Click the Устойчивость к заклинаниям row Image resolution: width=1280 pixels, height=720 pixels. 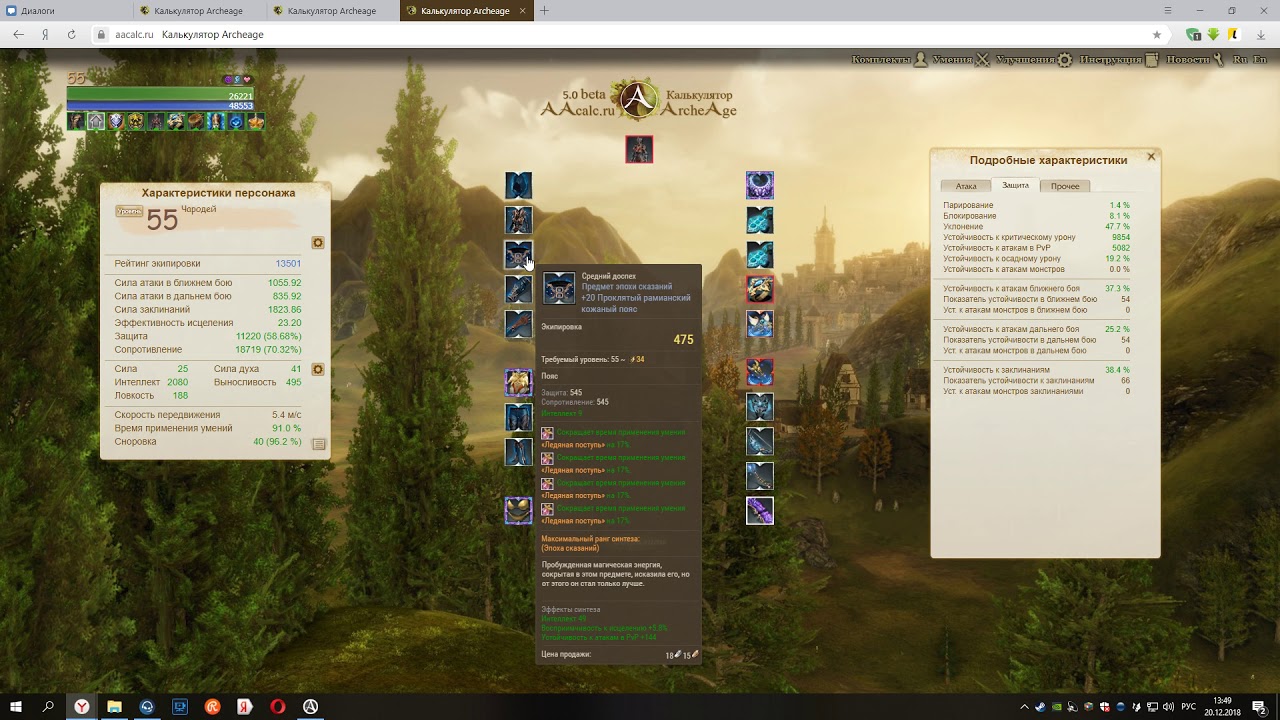pyautogui.click(x=1036, y=370)
